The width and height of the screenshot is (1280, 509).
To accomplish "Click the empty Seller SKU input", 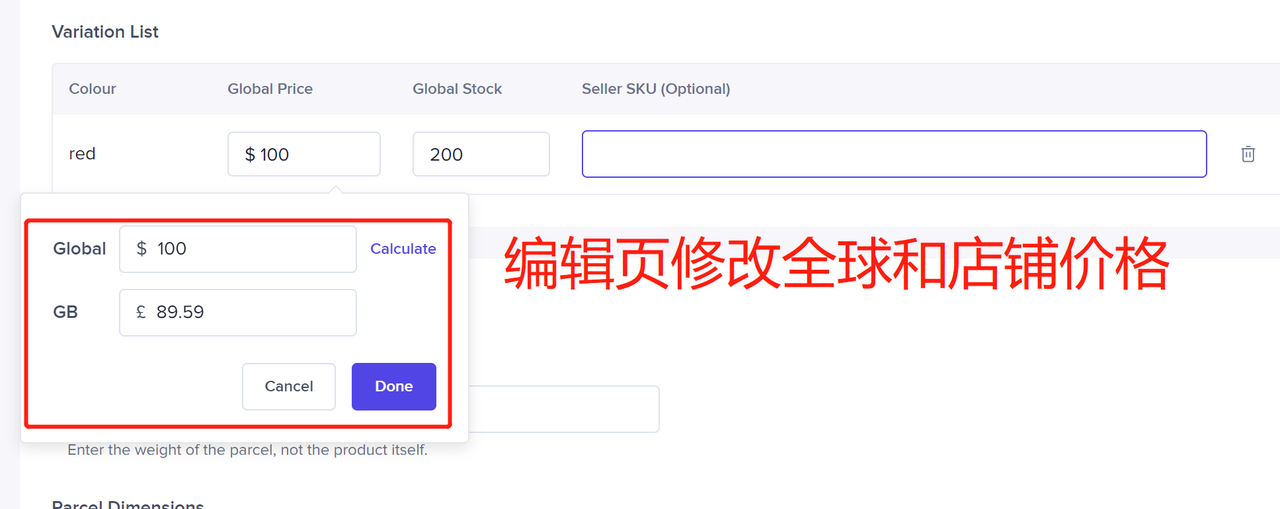I will [x=893, y=154].
